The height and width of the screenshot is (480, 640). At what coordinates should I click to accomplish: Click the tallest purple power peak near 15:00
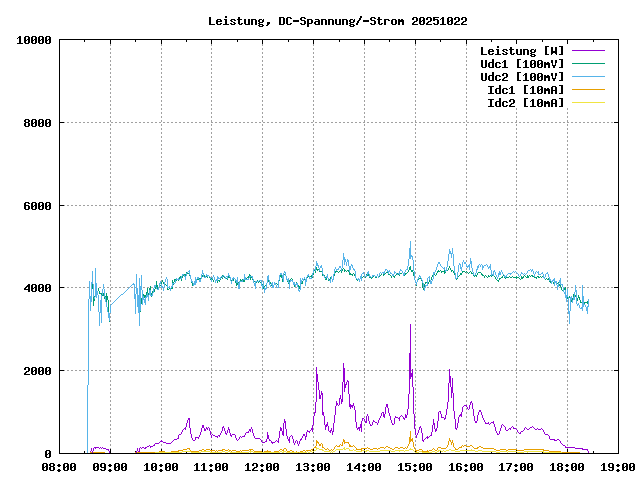[x=410, y=326]
